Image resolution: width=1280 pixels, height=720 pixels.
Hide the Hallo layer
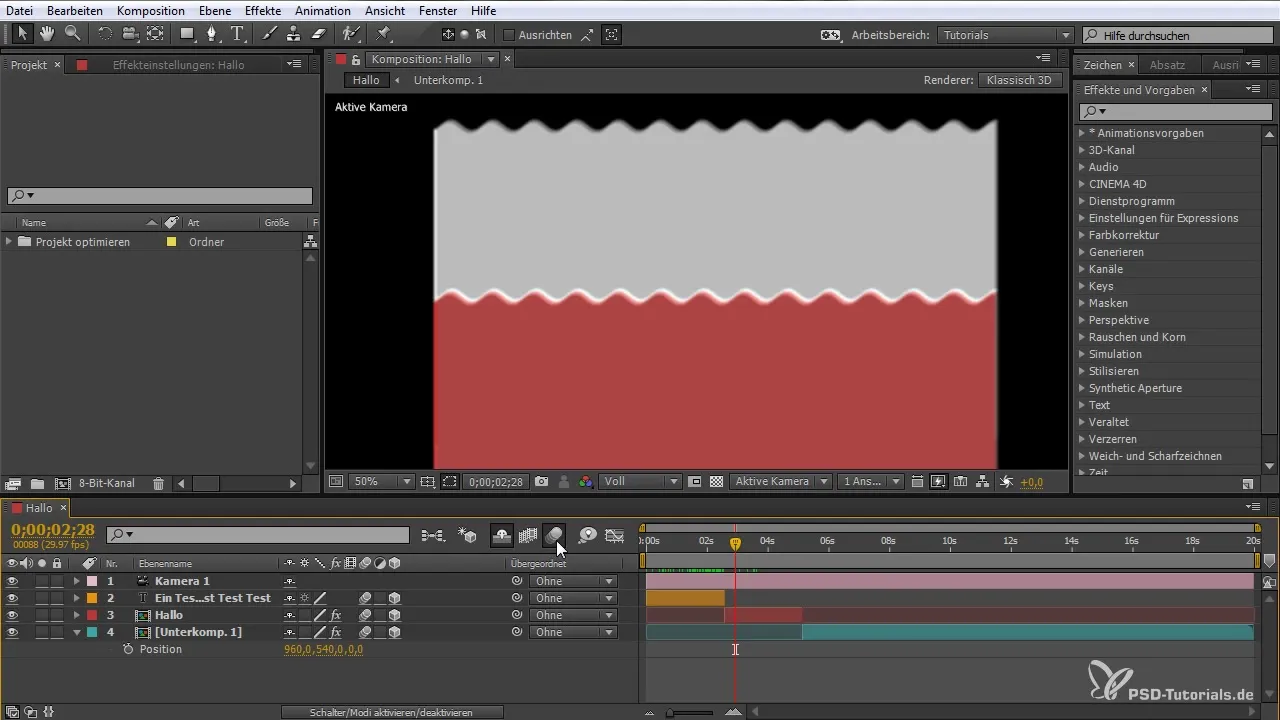[12, 615]
